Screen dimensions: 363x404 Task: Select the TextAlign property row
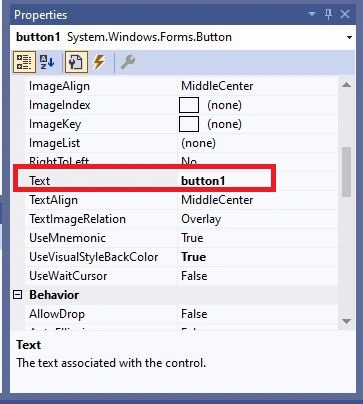click(x=181, y=200)
